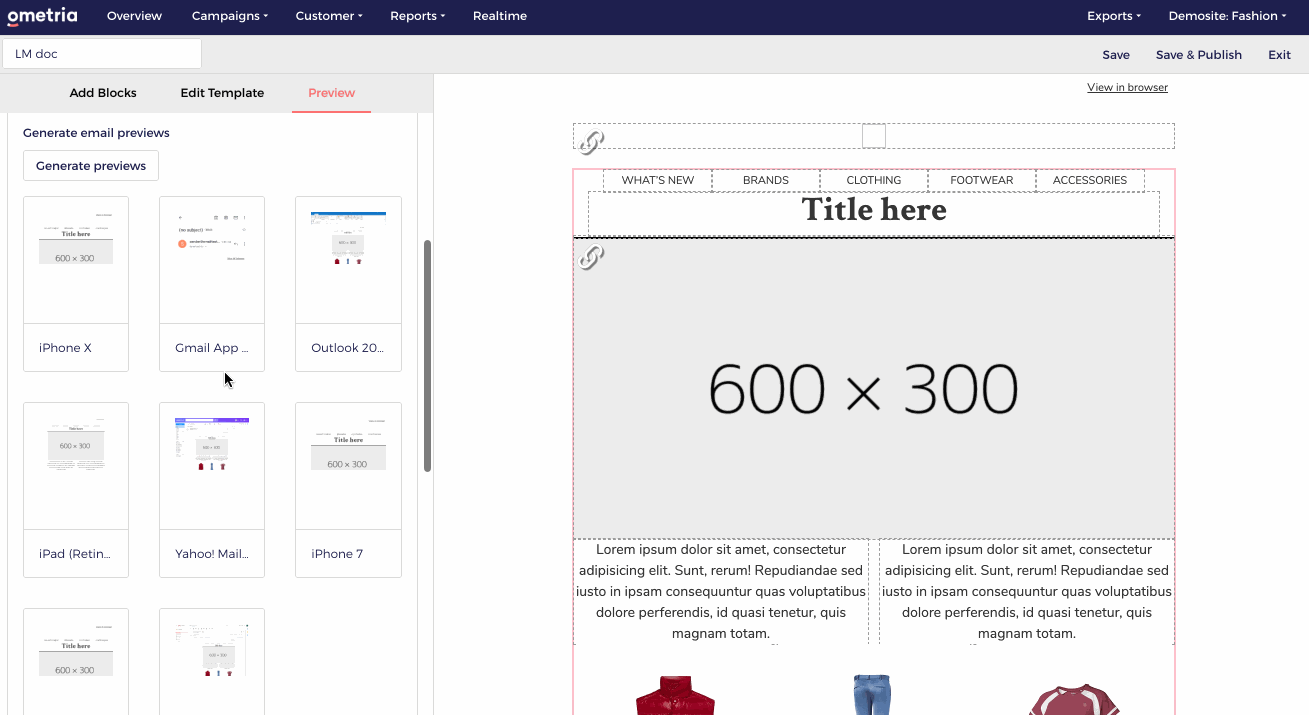Click the Ometria logo
The width and height of the screenshot is (1309, 715).
pos(42,16)
